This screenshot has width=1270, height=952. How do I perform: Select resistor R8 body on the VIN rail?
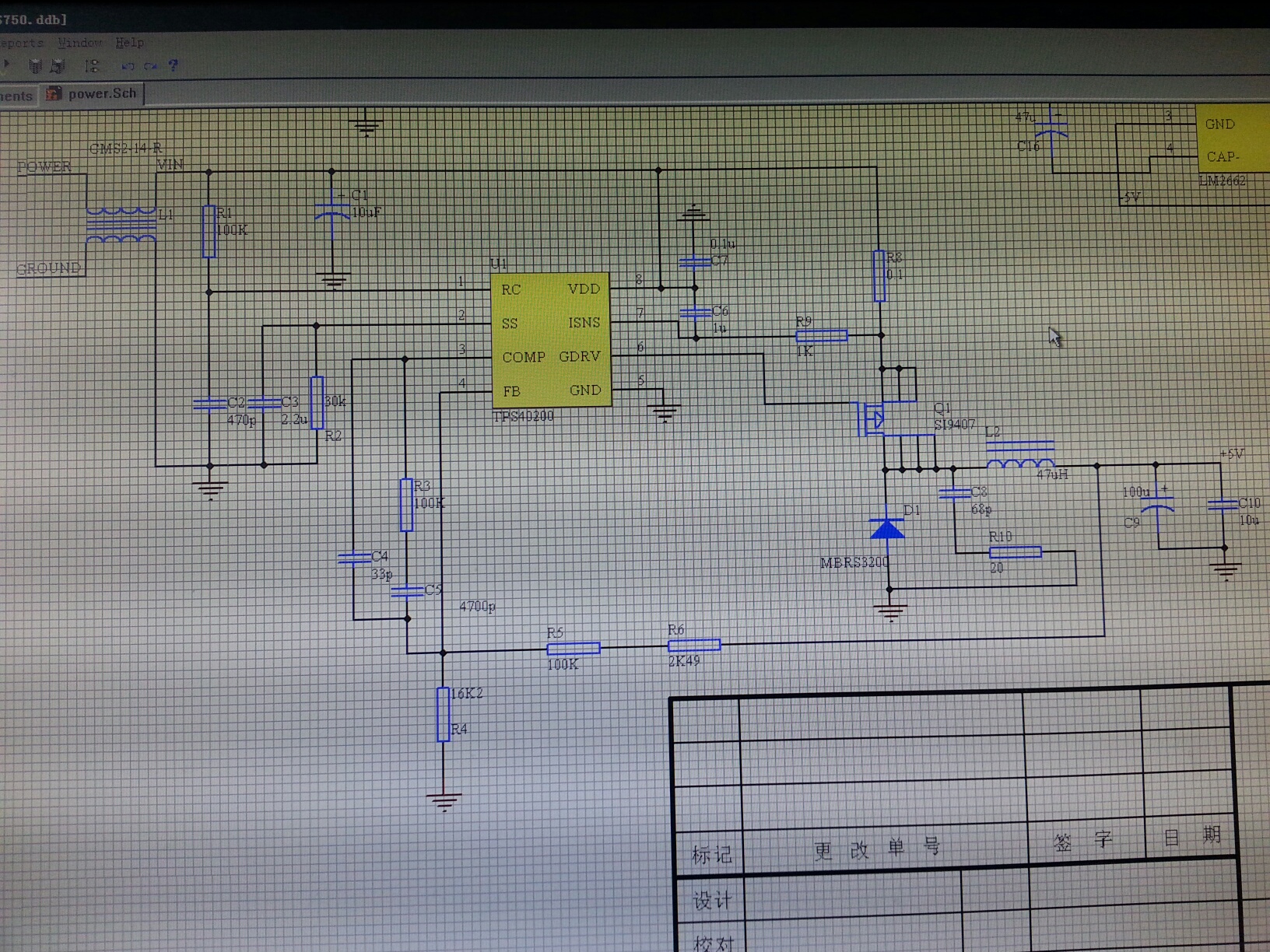[x=879, y=275]
